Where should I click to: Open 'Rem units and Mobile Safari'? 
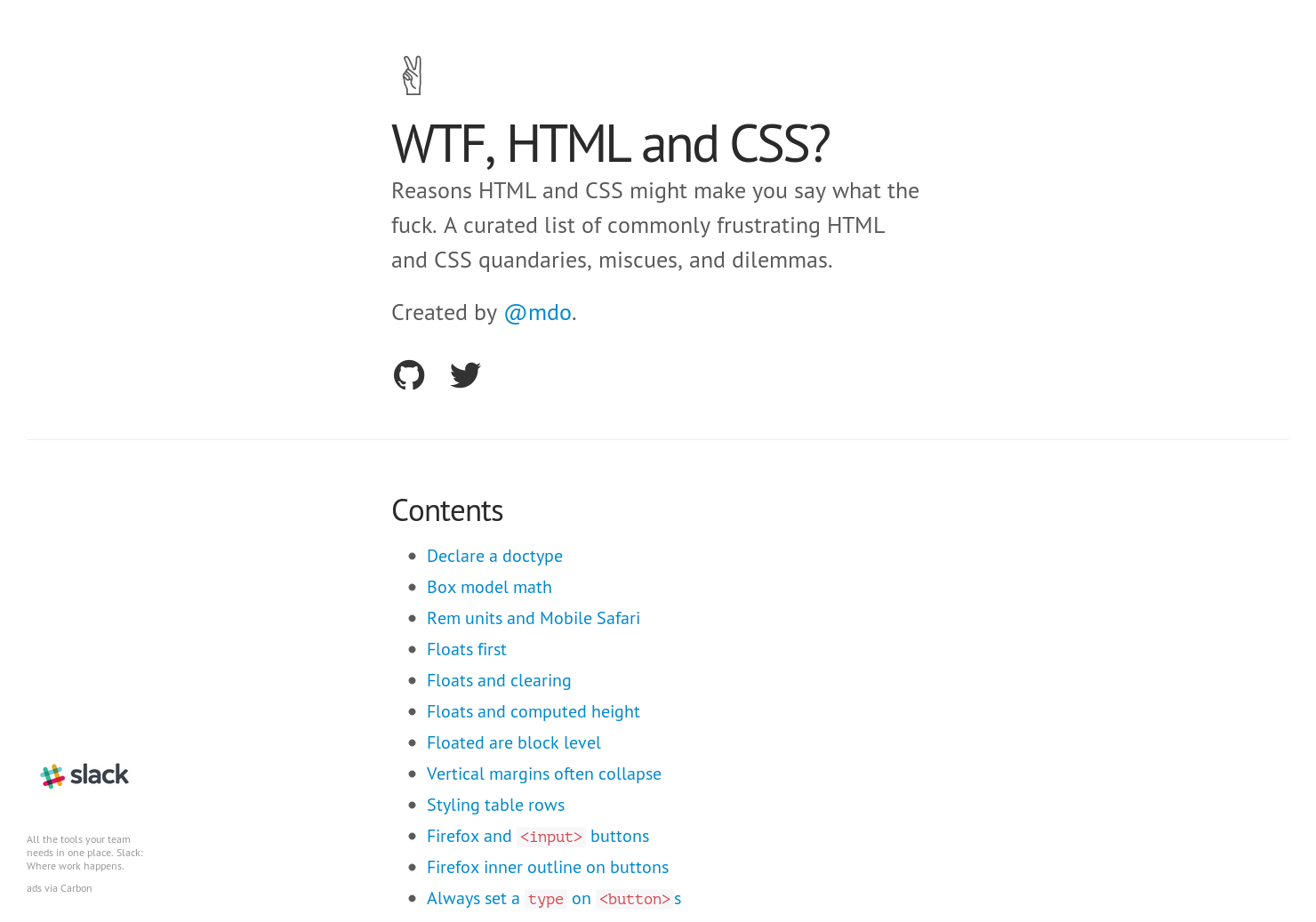tap(534, 618)
